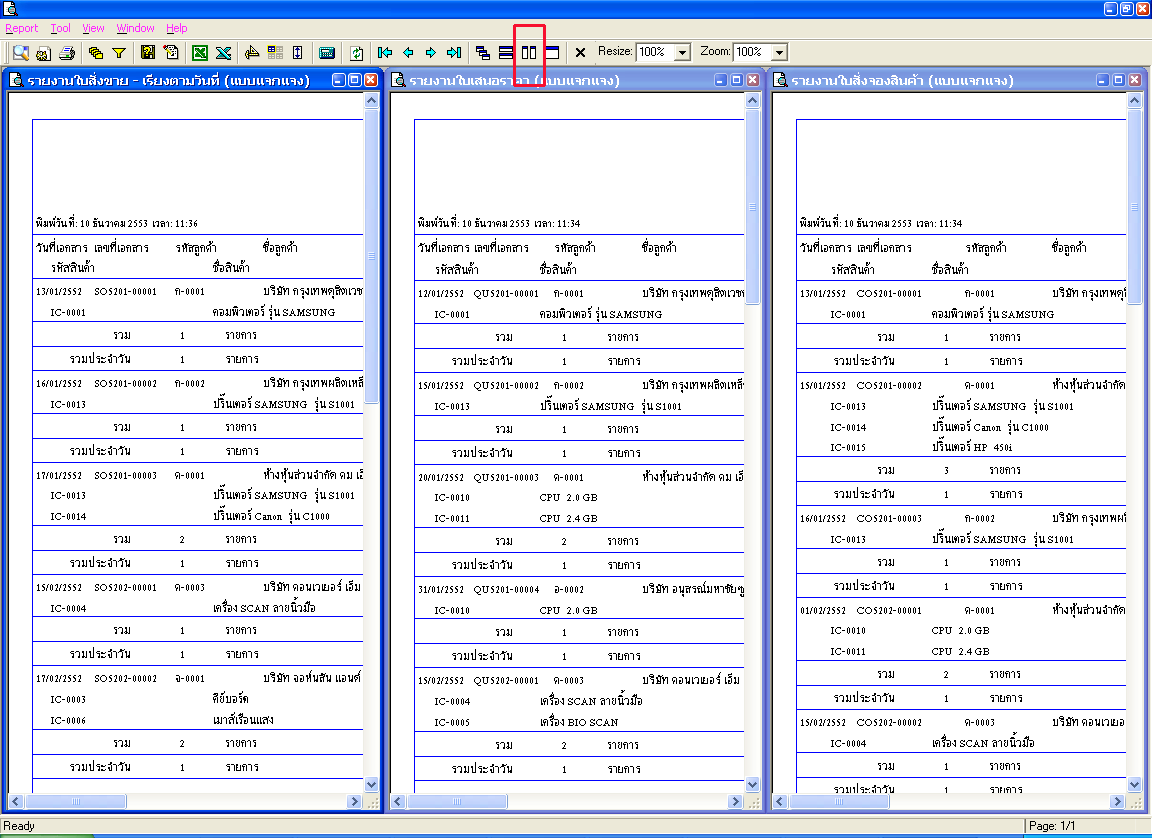The image size is (1152, 838).
Task: Open the Tool menu
Action: (60, 28)
